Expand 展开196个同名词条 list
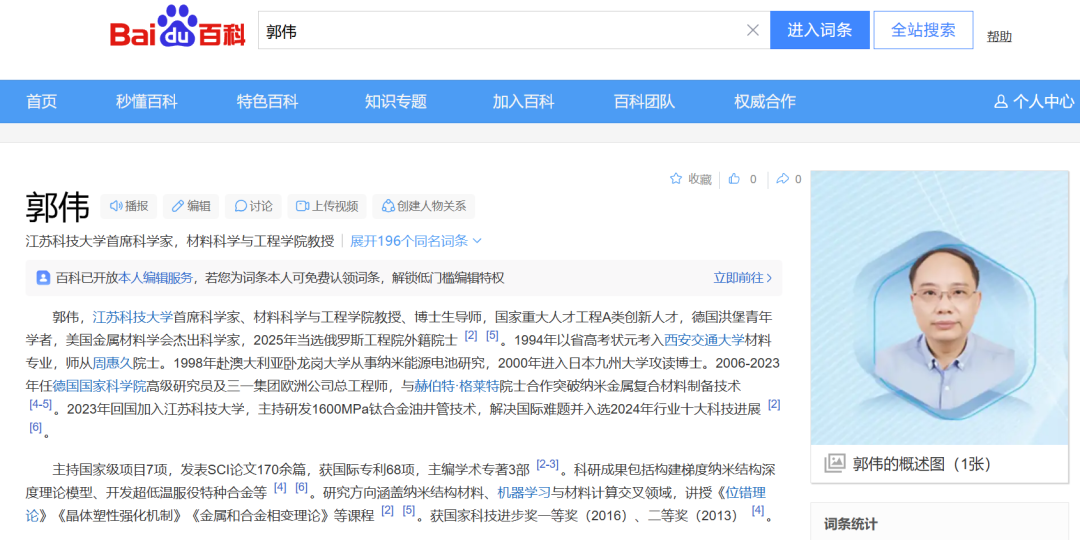 (415, 241)
